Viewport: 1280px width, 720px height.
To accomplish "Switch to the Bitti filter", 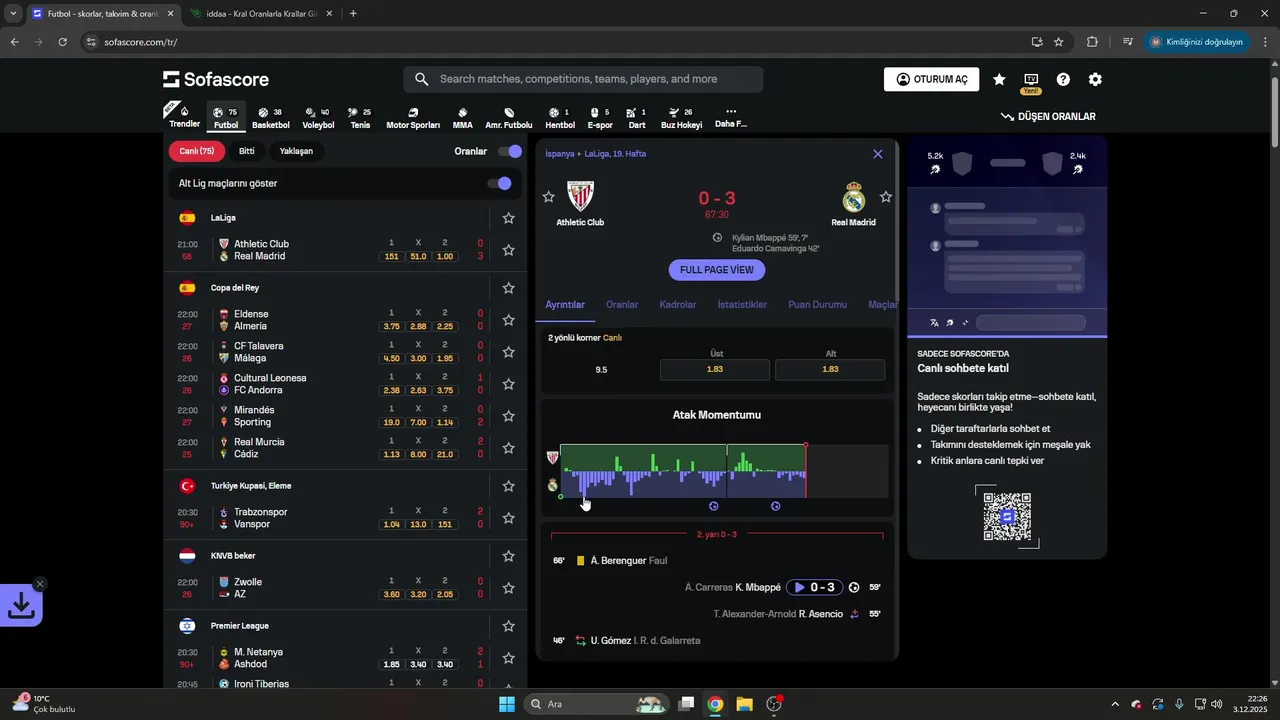I will coord(247,151).
